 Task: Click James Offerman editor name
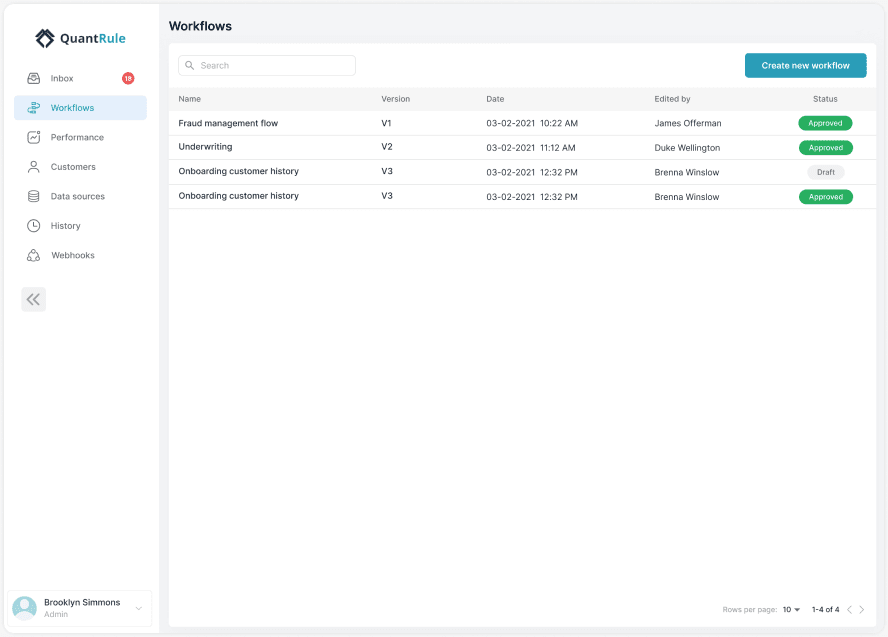click(x=688, y=123)
